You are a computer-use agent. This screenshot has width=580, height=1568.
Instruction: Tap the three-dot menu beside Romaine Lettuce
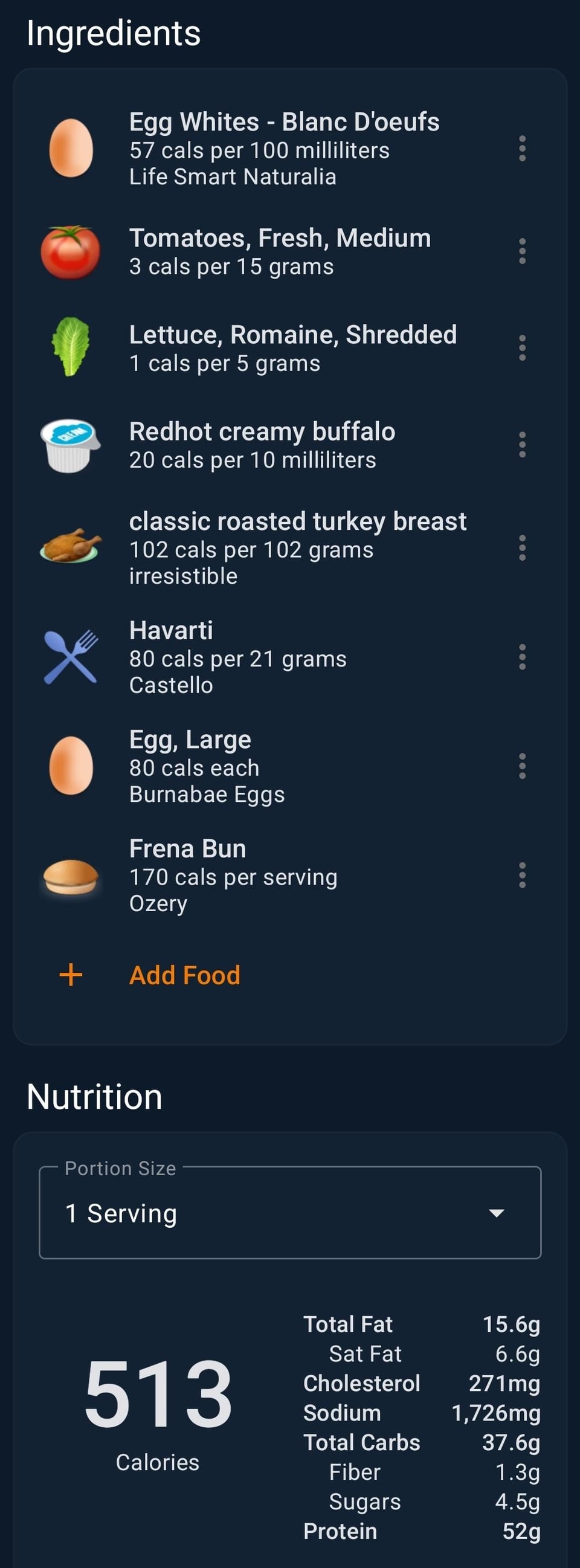[521, 348]
